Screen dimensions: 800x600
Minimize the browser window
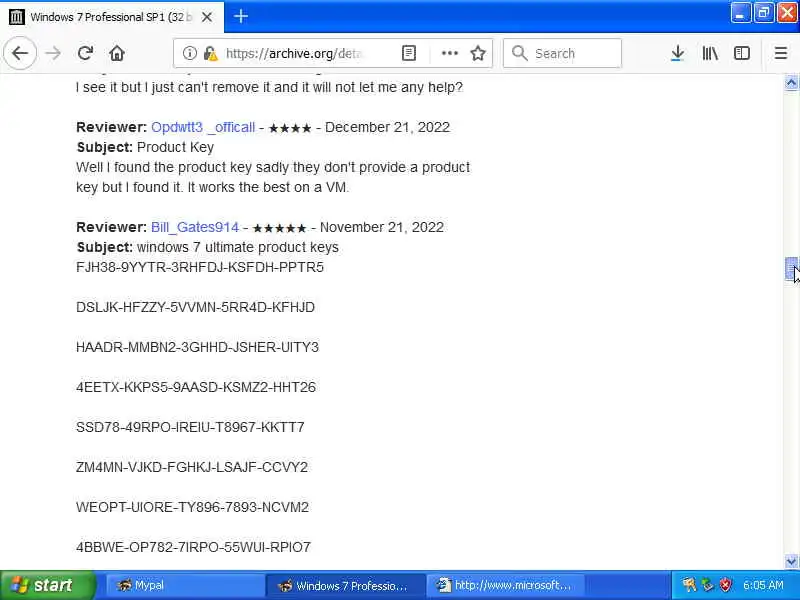coord(740,13)
